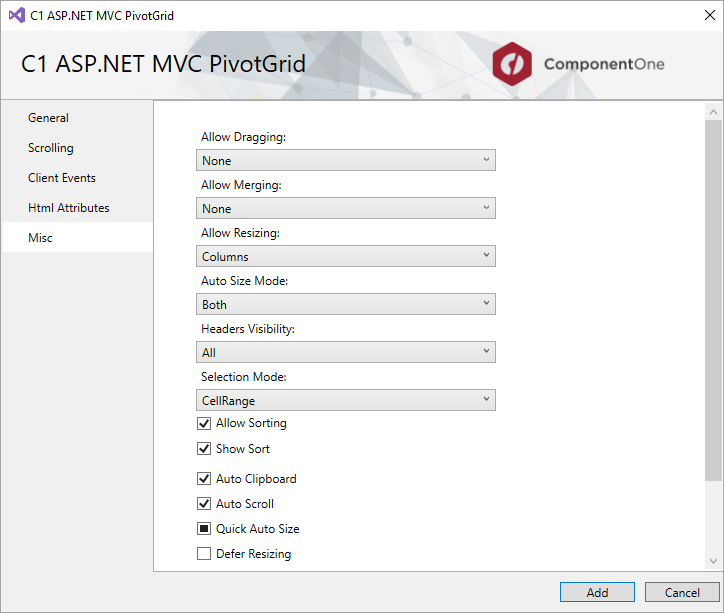Close the PivotGrid dialog window

point(710,15)
